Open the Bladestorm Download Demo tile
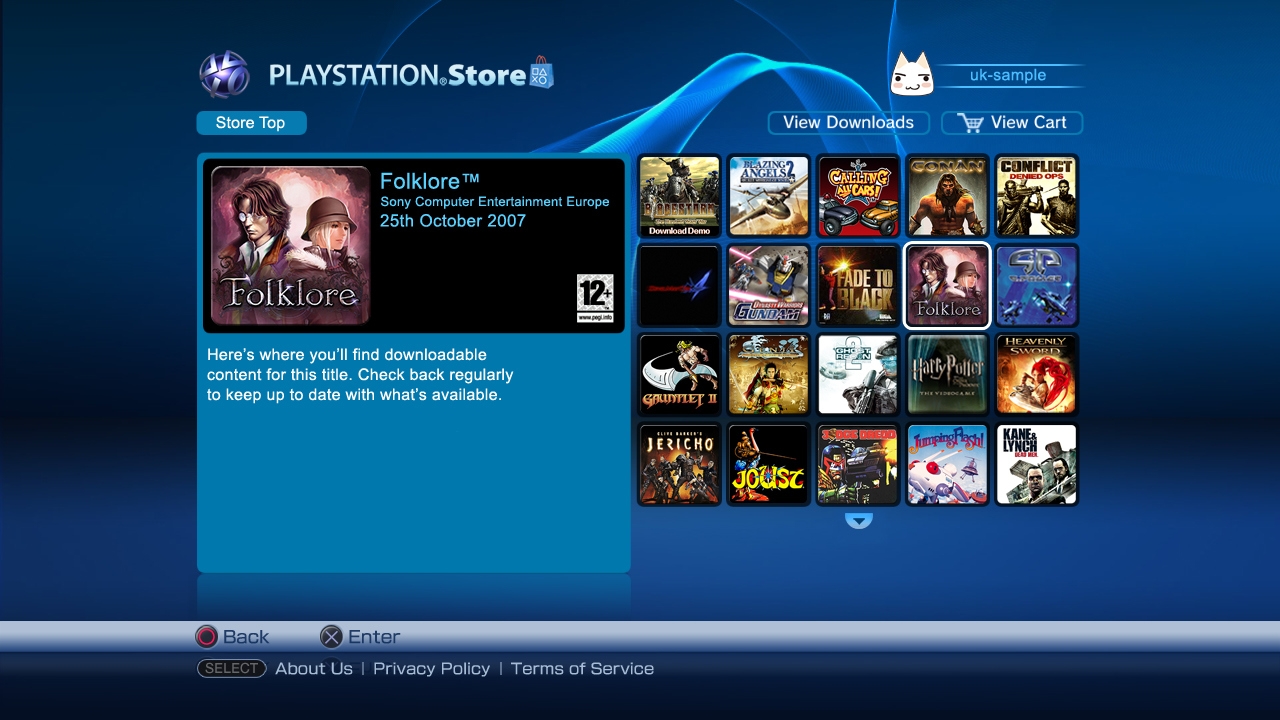Screen dimensions: 1280x720 pyautogui.click(x=680, y=196)
